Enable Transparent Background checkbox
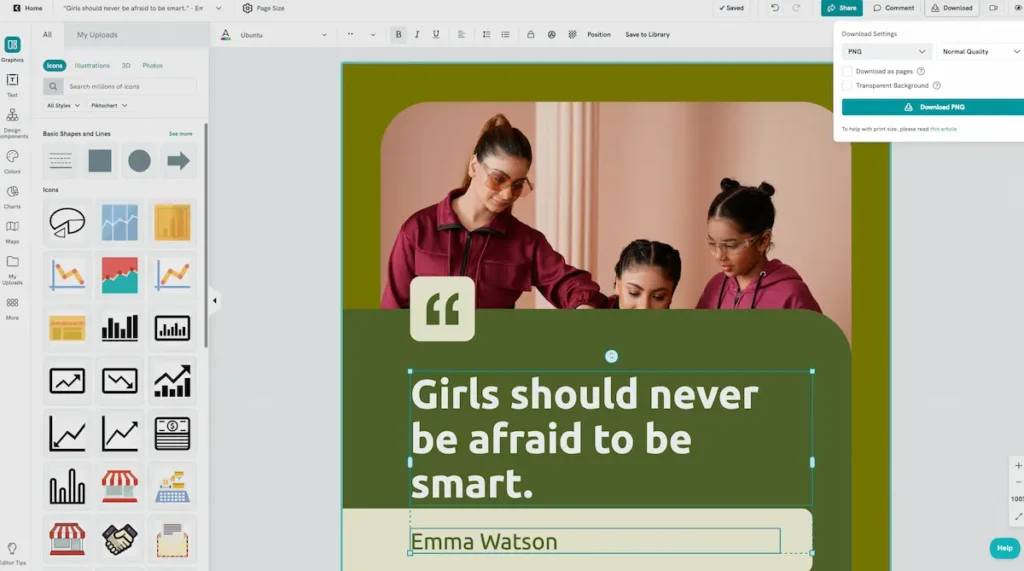 847,86
